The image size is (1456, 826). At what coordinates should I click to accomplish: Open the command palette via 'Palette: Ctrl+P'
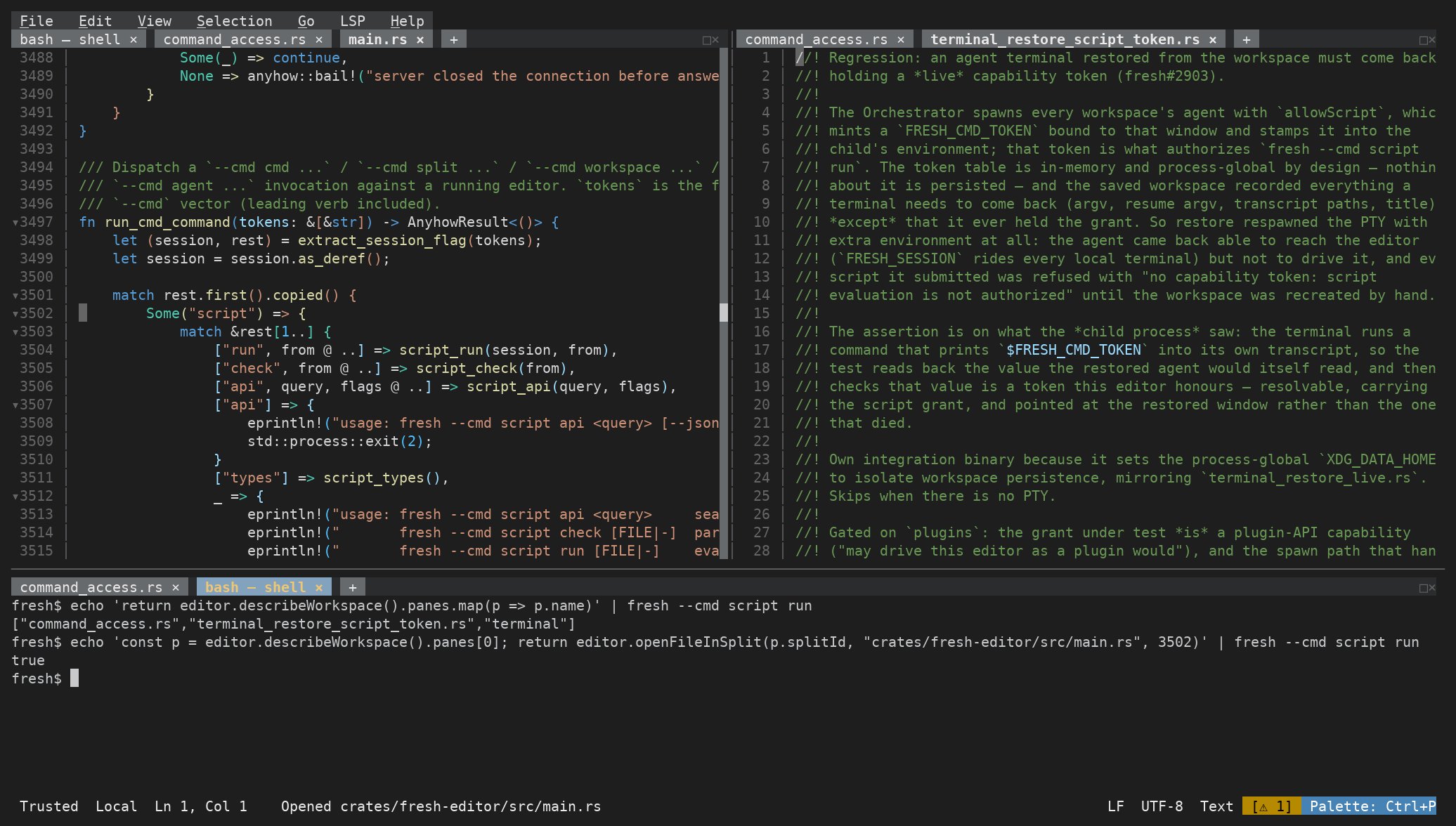click(1369, 806)
